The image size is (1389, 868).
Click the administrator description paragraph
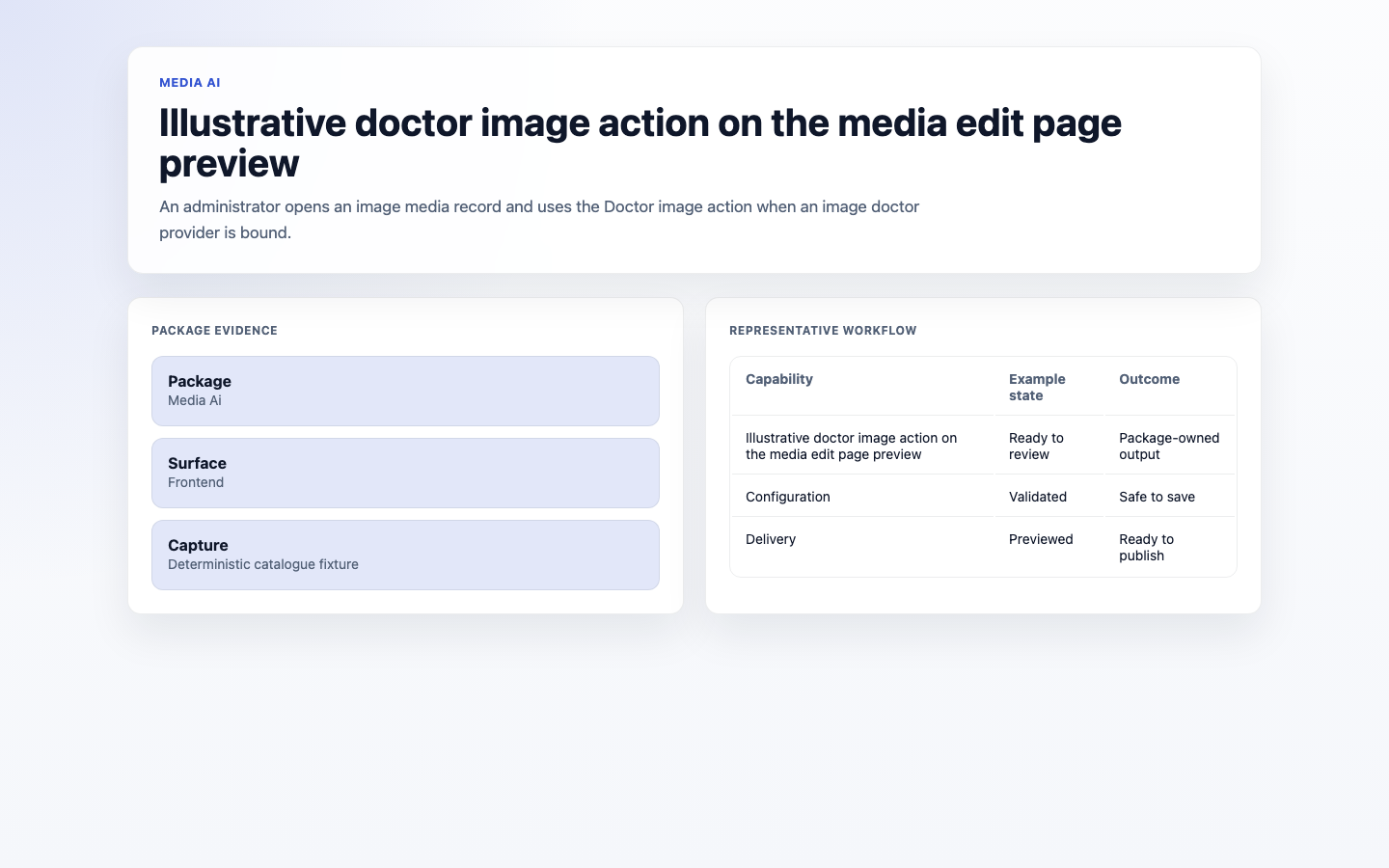click(539, 219)
